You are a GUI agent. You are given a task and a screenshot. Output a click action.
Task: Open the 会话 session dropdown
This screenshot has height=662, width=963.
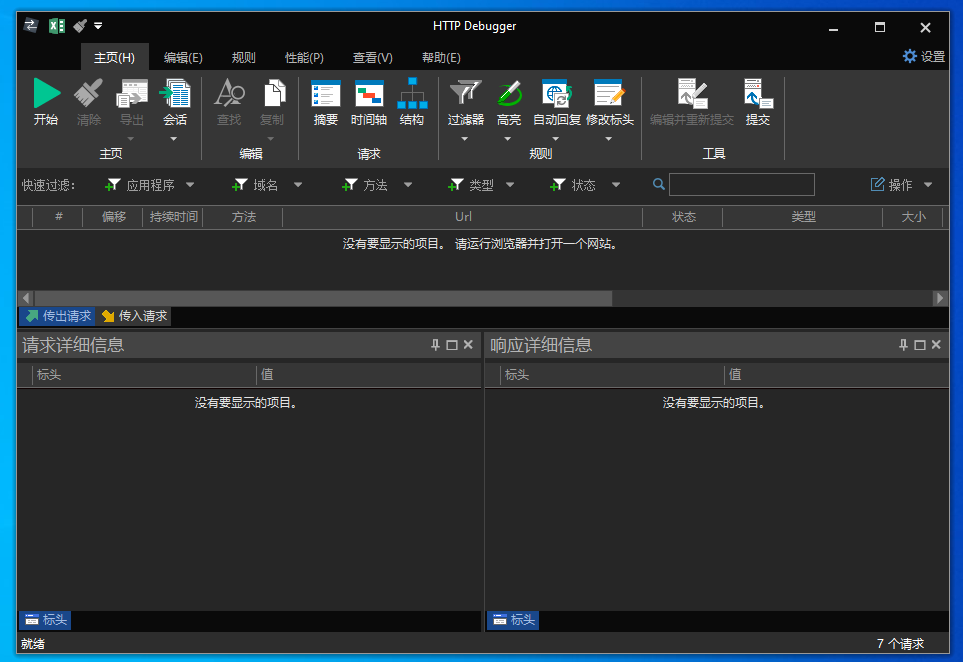174,139
